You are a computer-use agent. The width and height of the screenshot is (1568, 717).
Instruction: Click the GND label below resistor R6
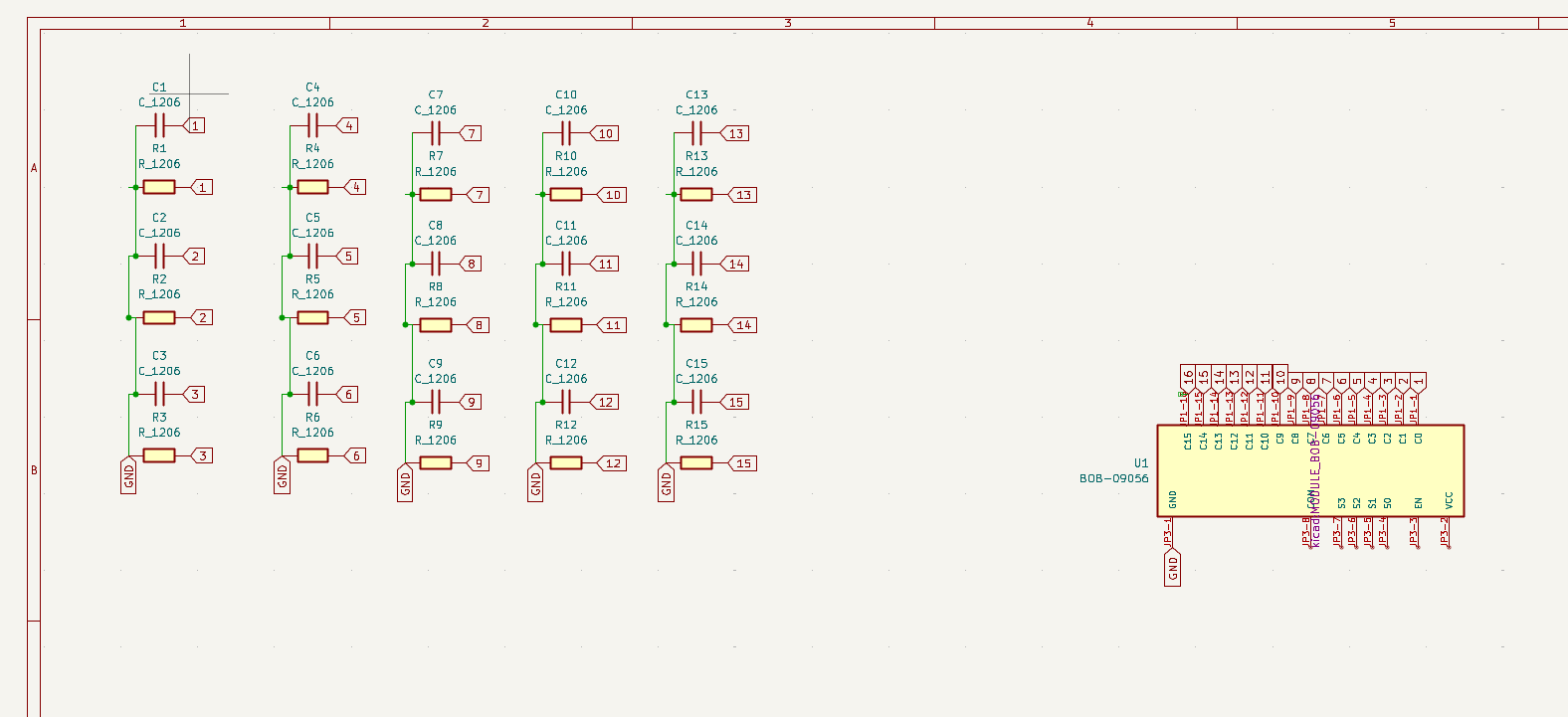pos(282,475)
